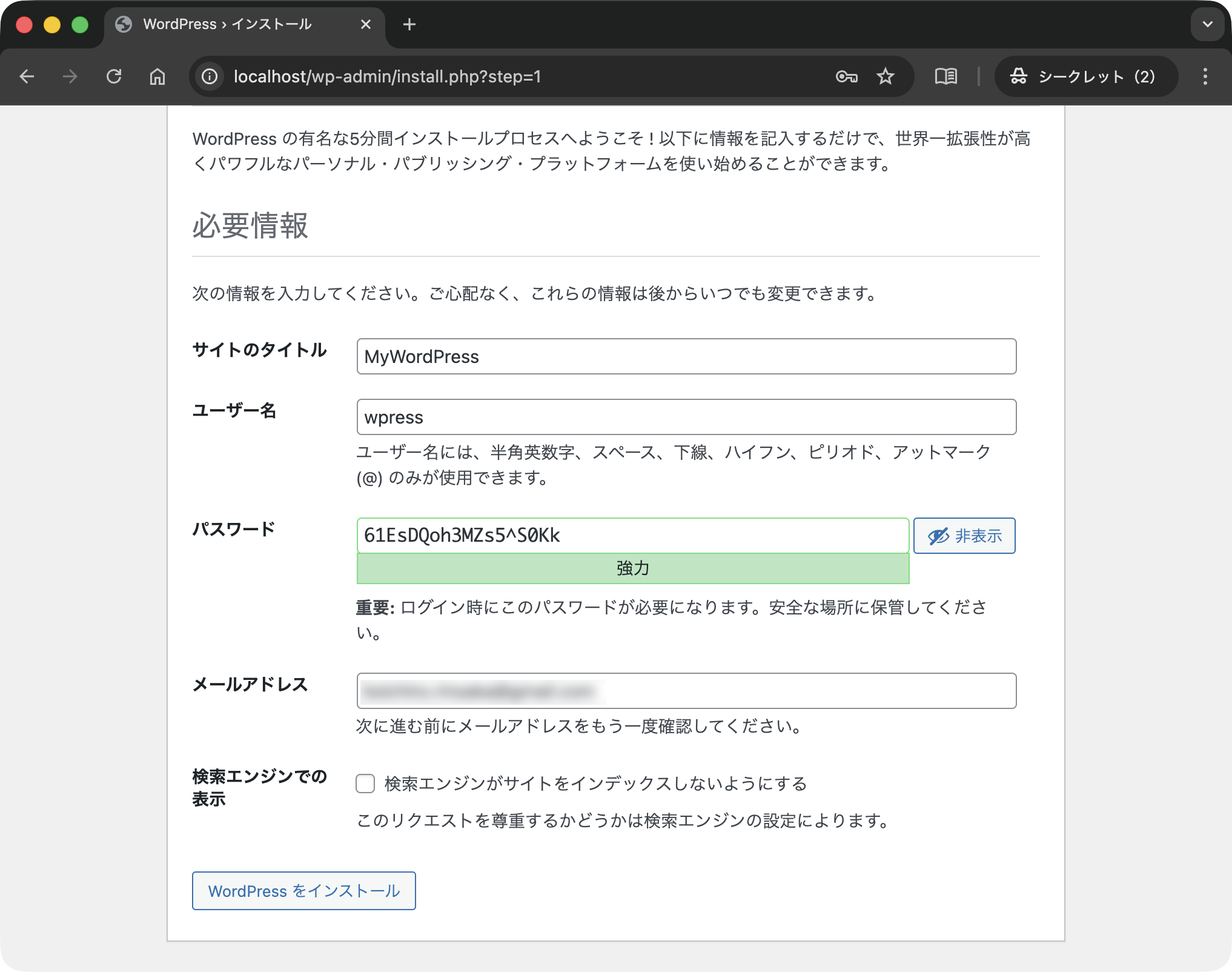Open reading mode book icon

(946, 76)
